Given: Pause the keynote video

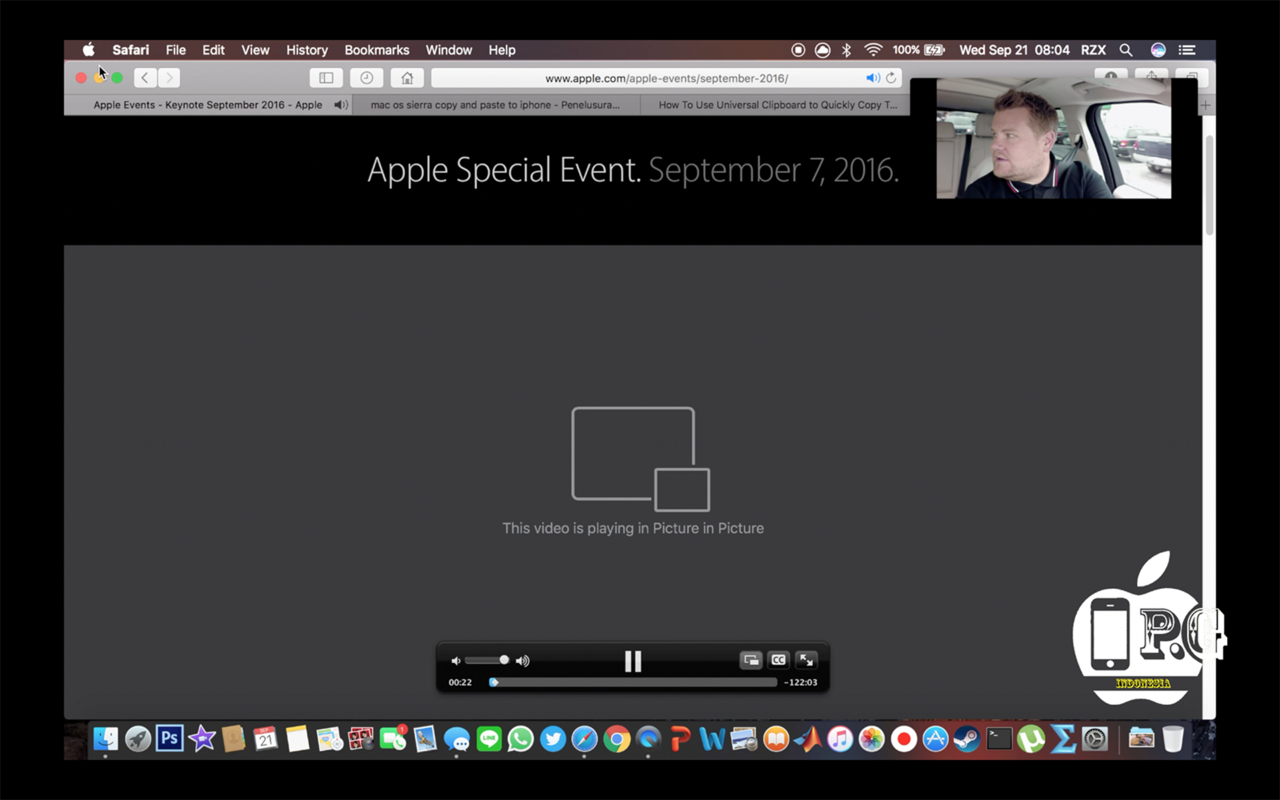Looking at the screenshot, I should click(632, 661).
